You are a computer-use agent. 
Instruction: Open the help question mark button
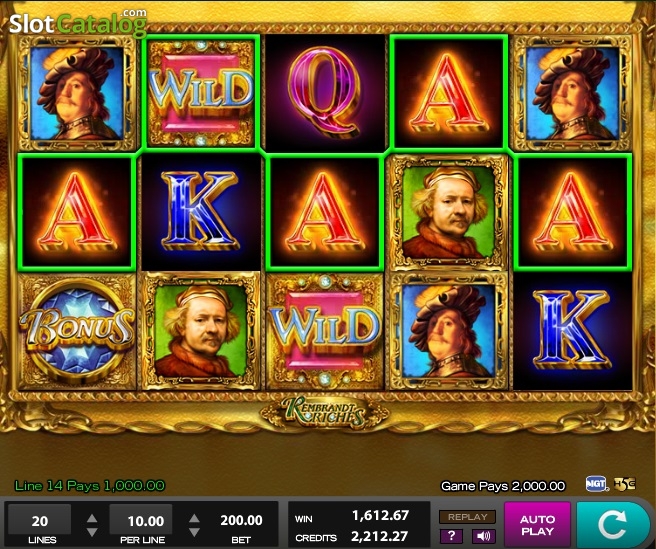coord(451,536)
